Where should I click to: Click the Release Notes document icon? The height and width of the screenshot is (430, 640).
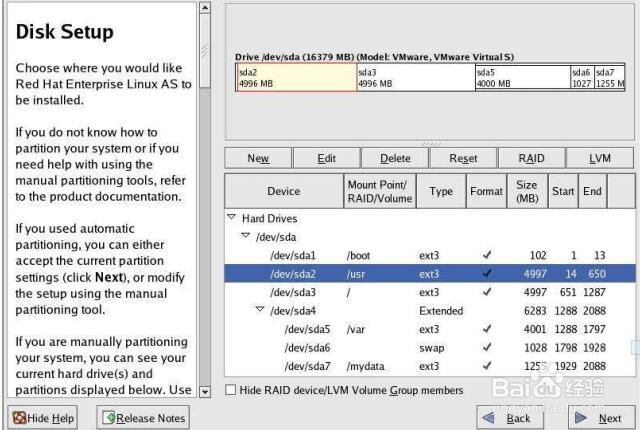(109, 418)
